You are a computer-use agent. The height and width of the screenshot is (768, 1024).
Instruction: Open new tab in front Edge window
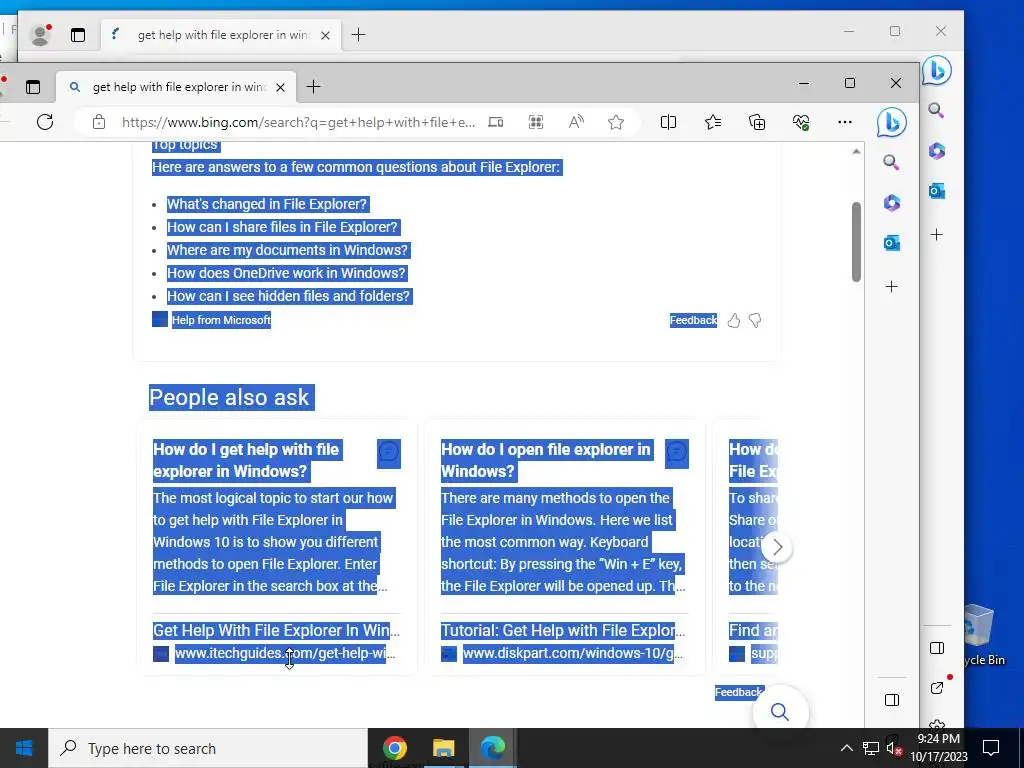coord(313,87)
